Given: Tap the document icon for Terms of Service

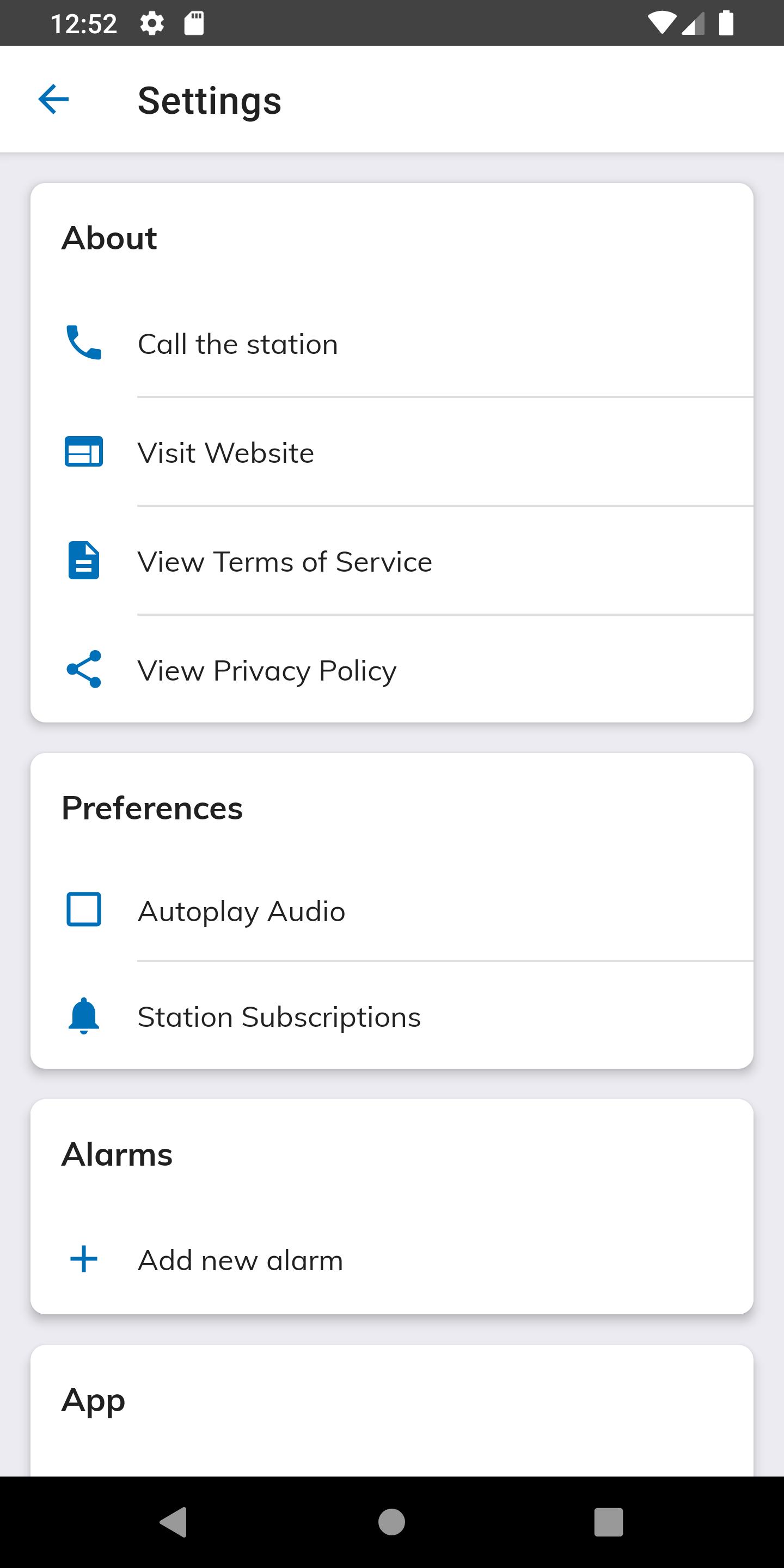Looking at the screenshot, I should [x=84, y=560].
